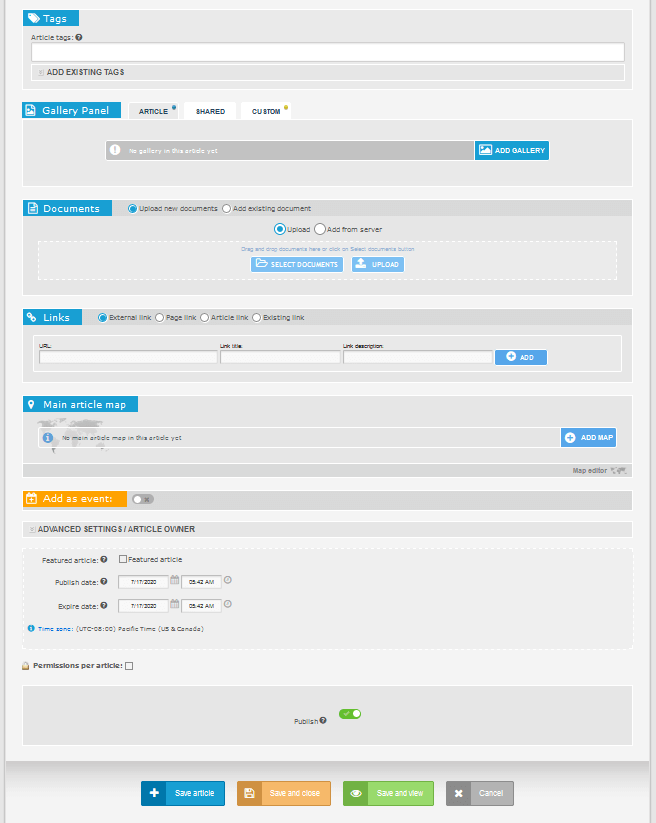Click the Publish date calendar icon
The width and height of the screenshot is (656, 823).
click(x=174, y=580)
